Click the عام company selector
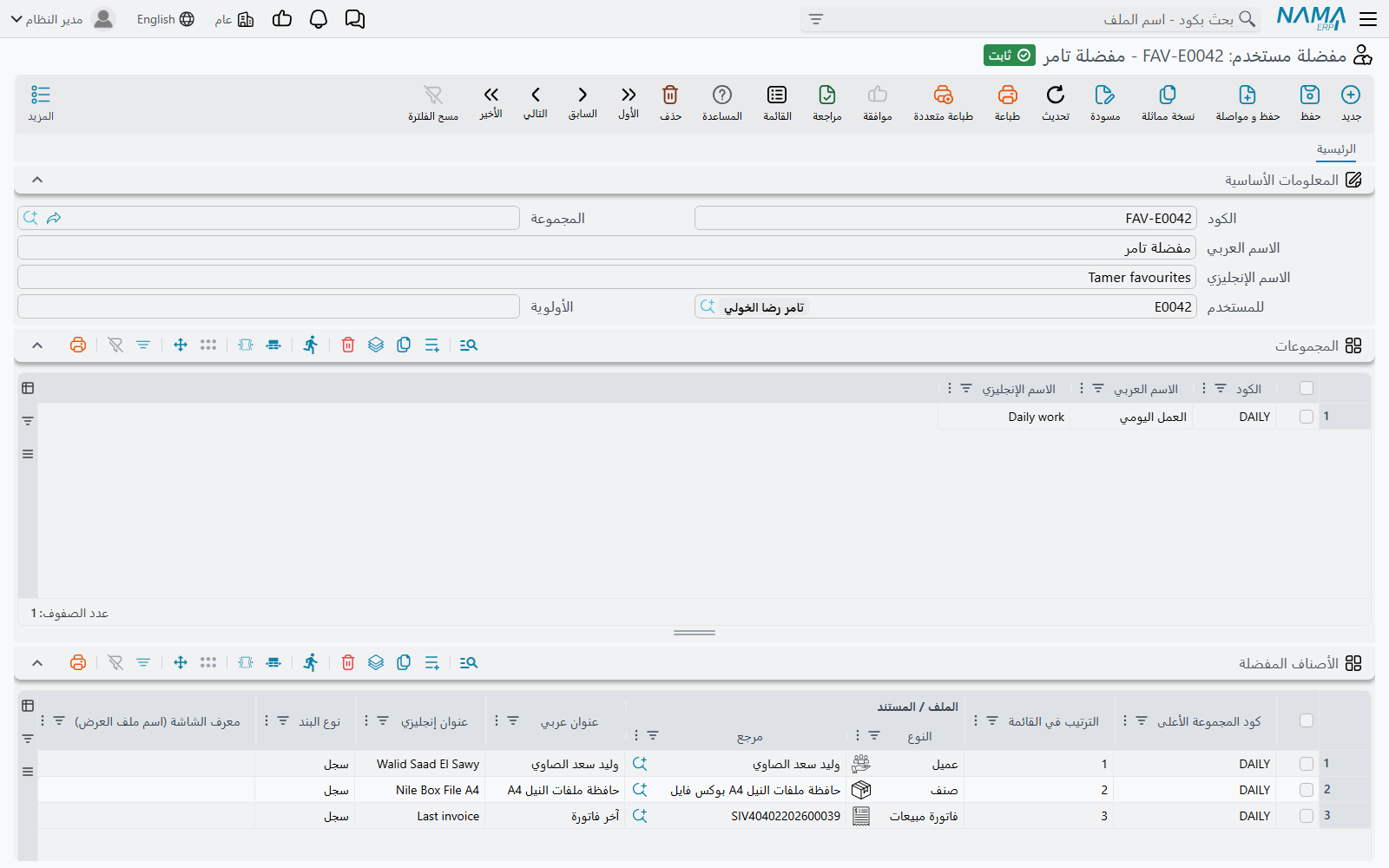 coord(234,19)
